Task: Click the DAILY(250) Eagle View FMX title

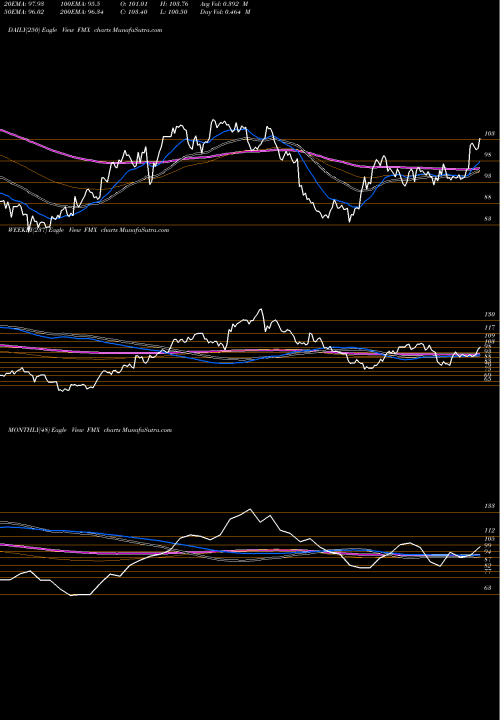Action: tap(85, 30)
